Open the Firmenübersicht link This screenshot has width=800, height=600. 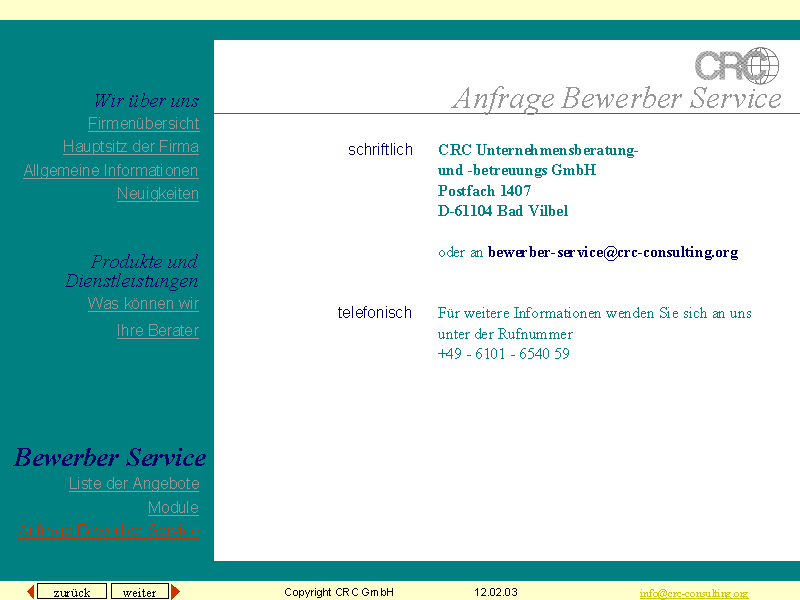click(143, 124)
